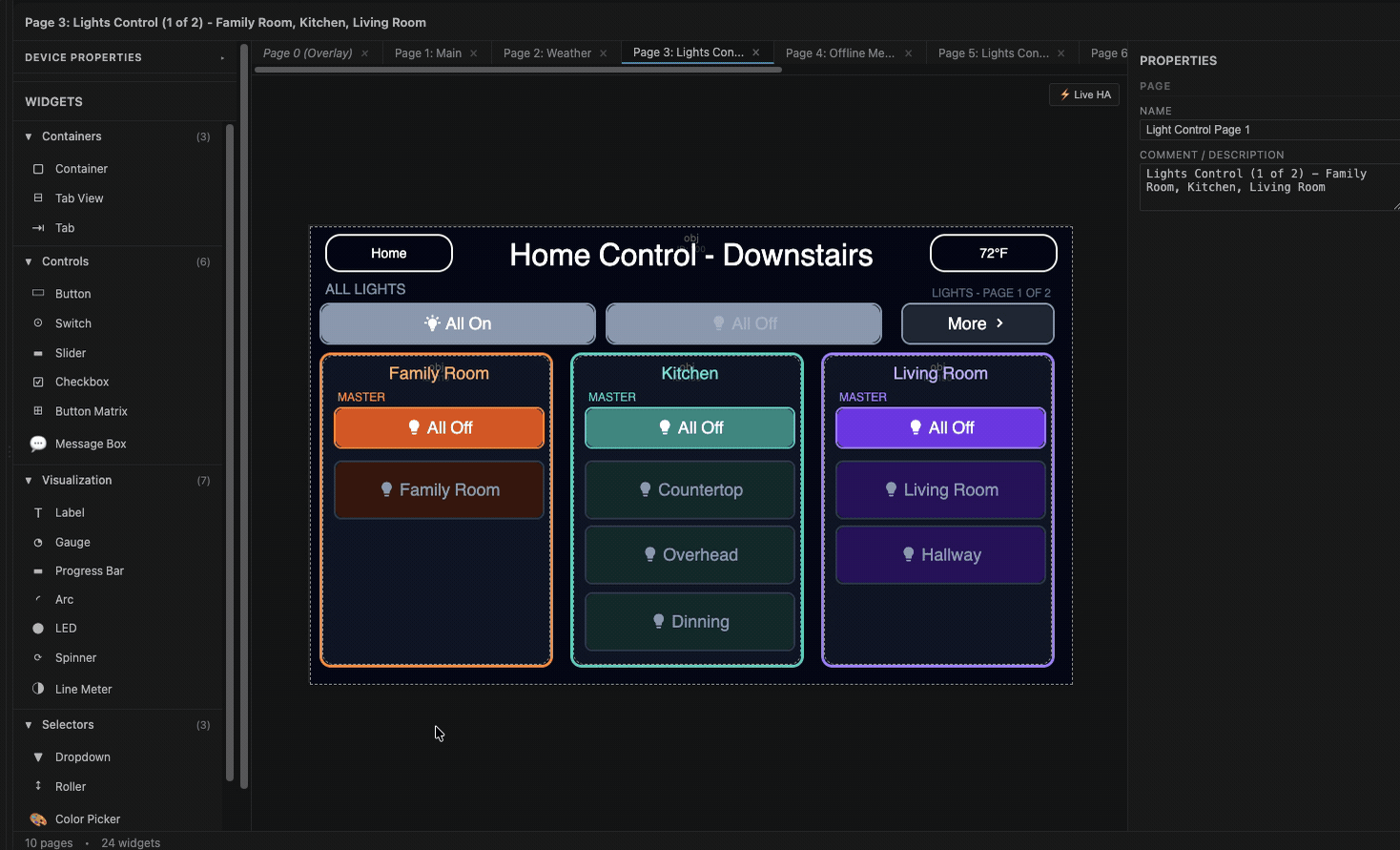
Task: Click the page Name input field
Action: point(1269,130)
